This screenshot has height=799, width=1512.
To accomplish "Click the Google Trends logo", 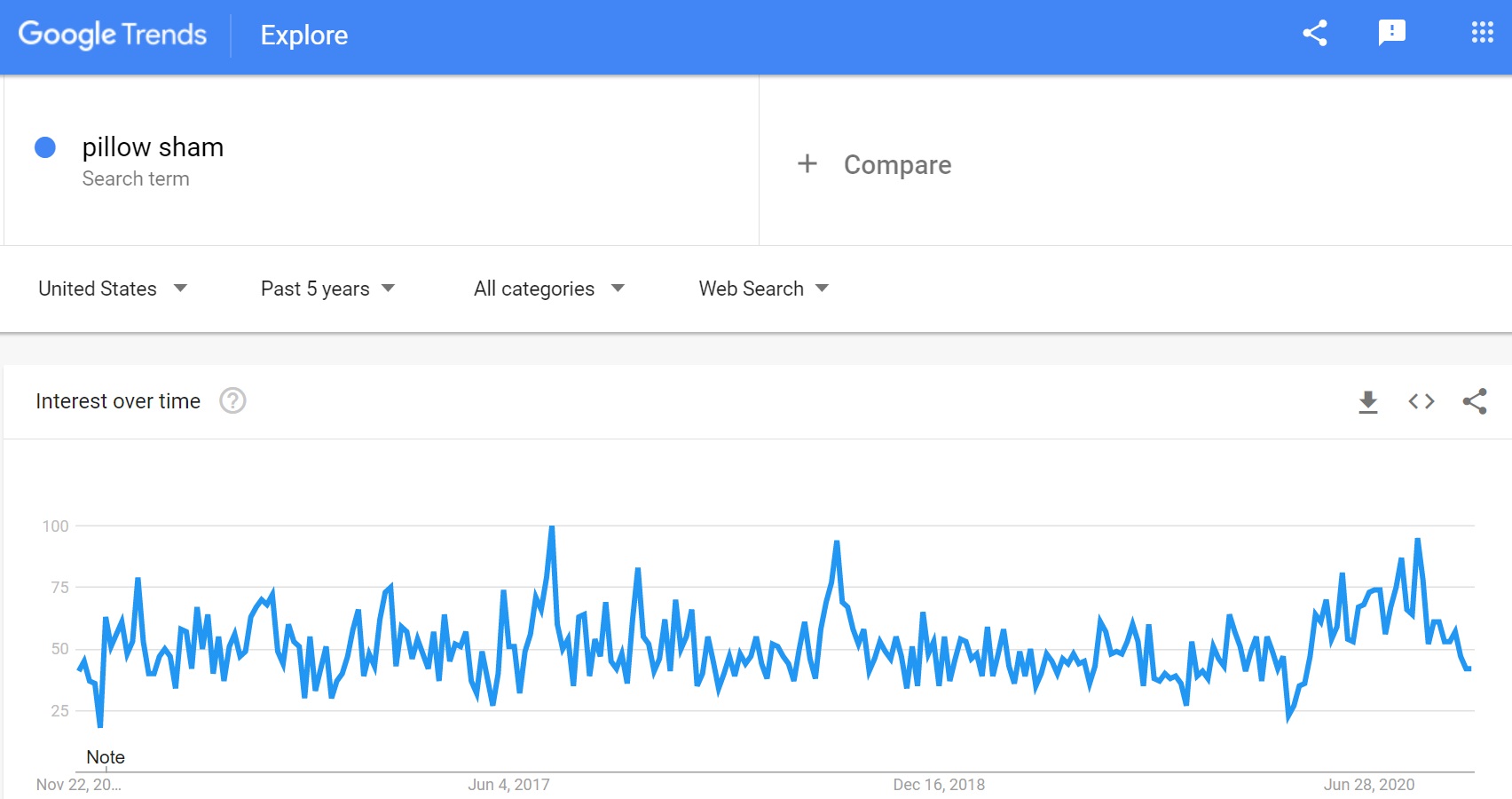I will pos(113,35).
